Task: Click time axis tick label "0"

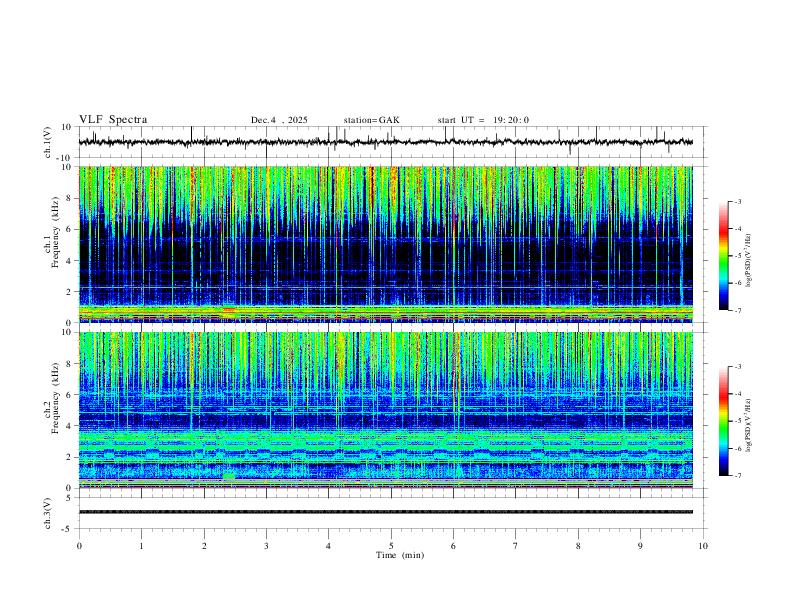Action: tap(79, 546)
